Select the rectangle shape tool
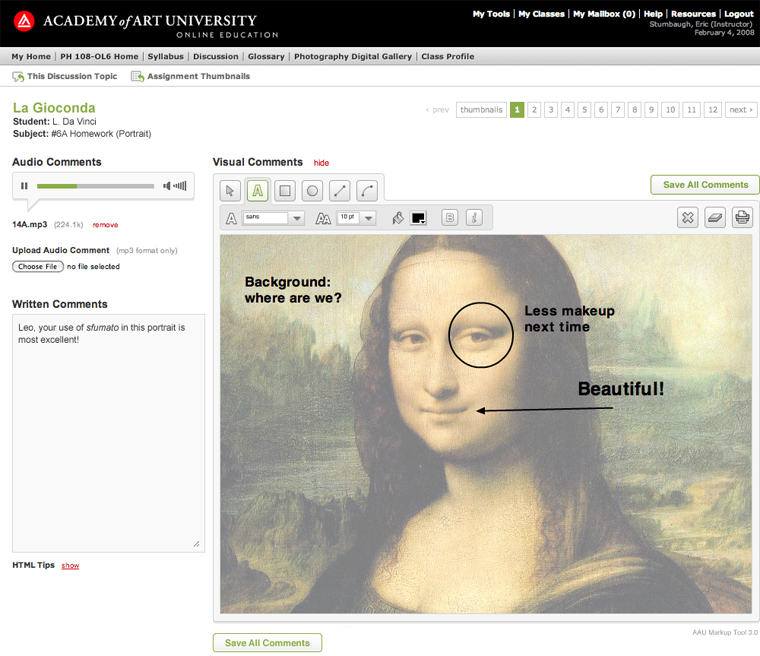 coord(285,190)
